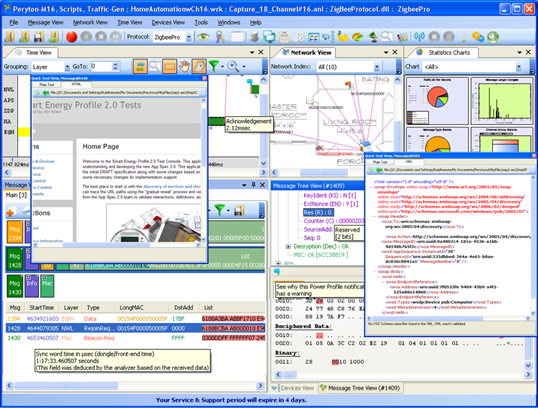Click the clipboard icon in main toolbar
The height and width of the screenshot is (408, 538).
point(284,37)
